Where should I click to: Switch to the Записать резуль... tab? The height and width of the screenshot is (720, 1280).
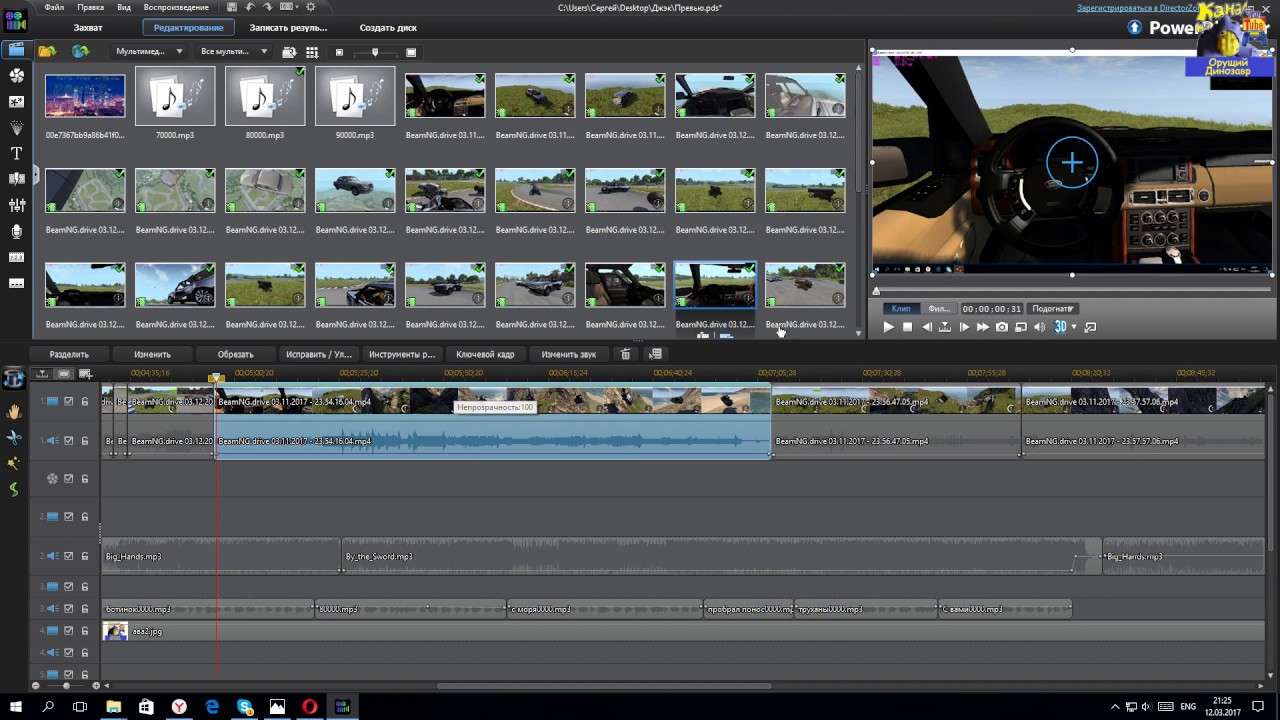point(288,28)
